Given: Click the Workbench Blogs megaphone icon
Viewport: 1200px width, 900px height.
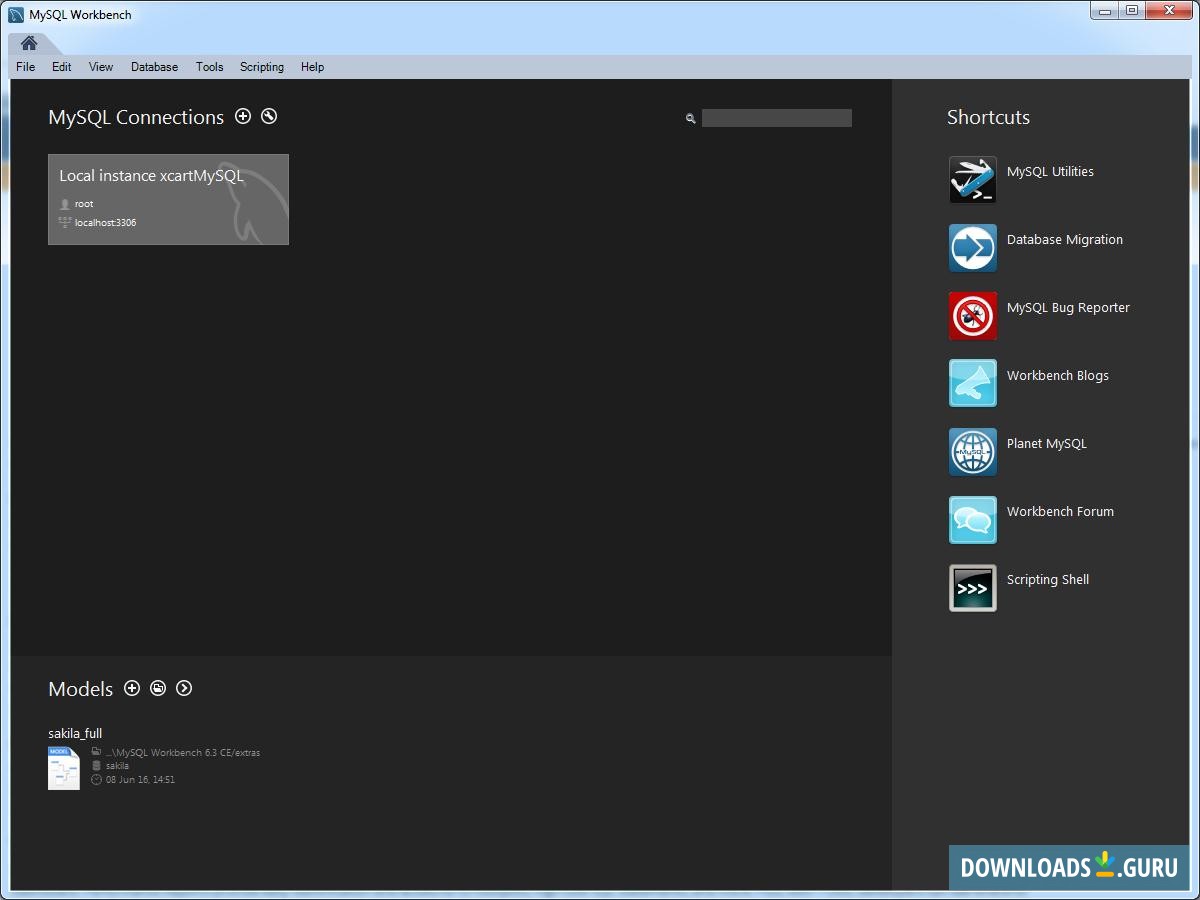Looking at the screenshot, I should click(x=973, y=384).
